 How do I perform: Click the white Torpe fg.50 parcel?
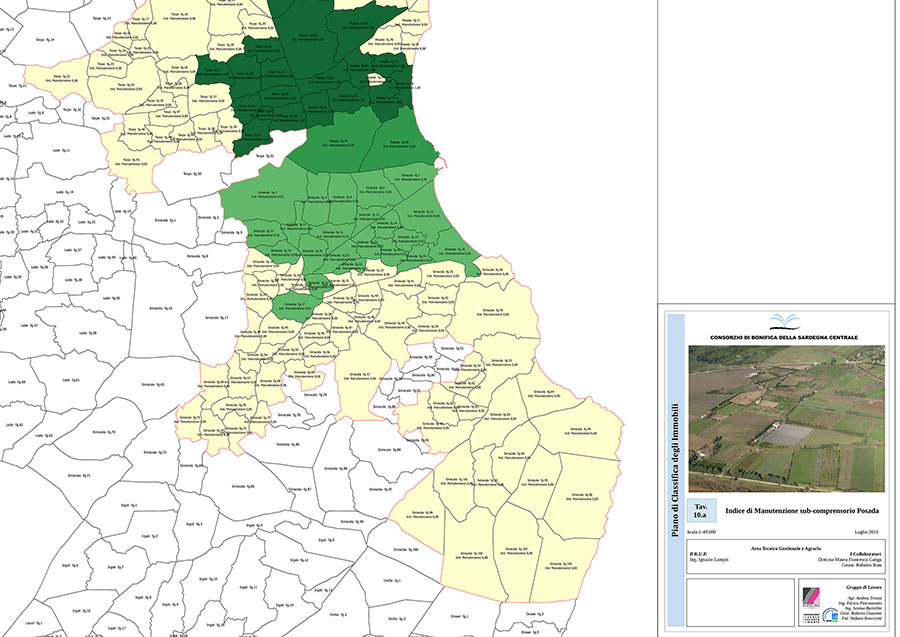tap(192, 174)
